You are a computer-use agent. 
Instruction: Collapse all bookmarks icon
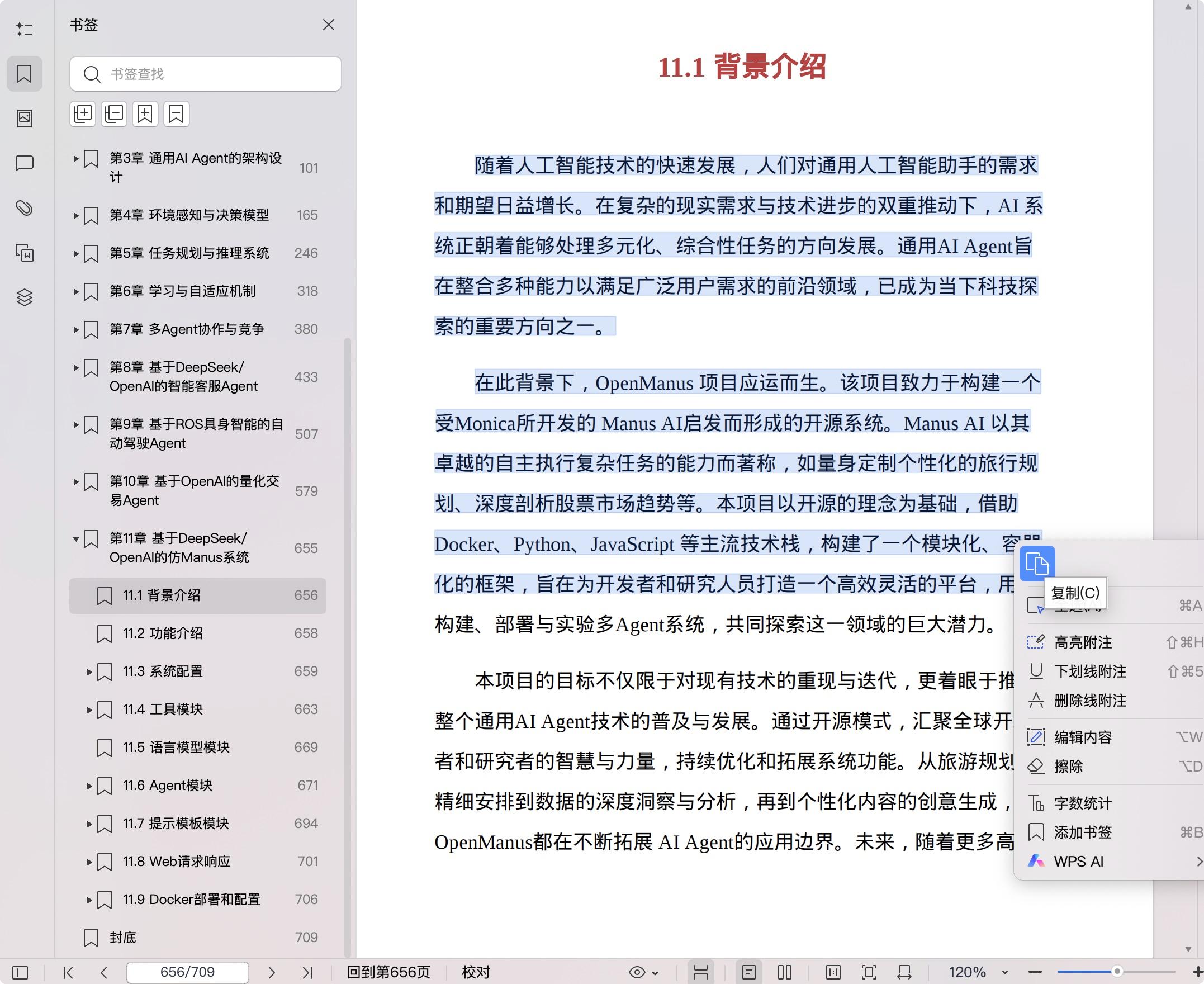coord(114,115)
